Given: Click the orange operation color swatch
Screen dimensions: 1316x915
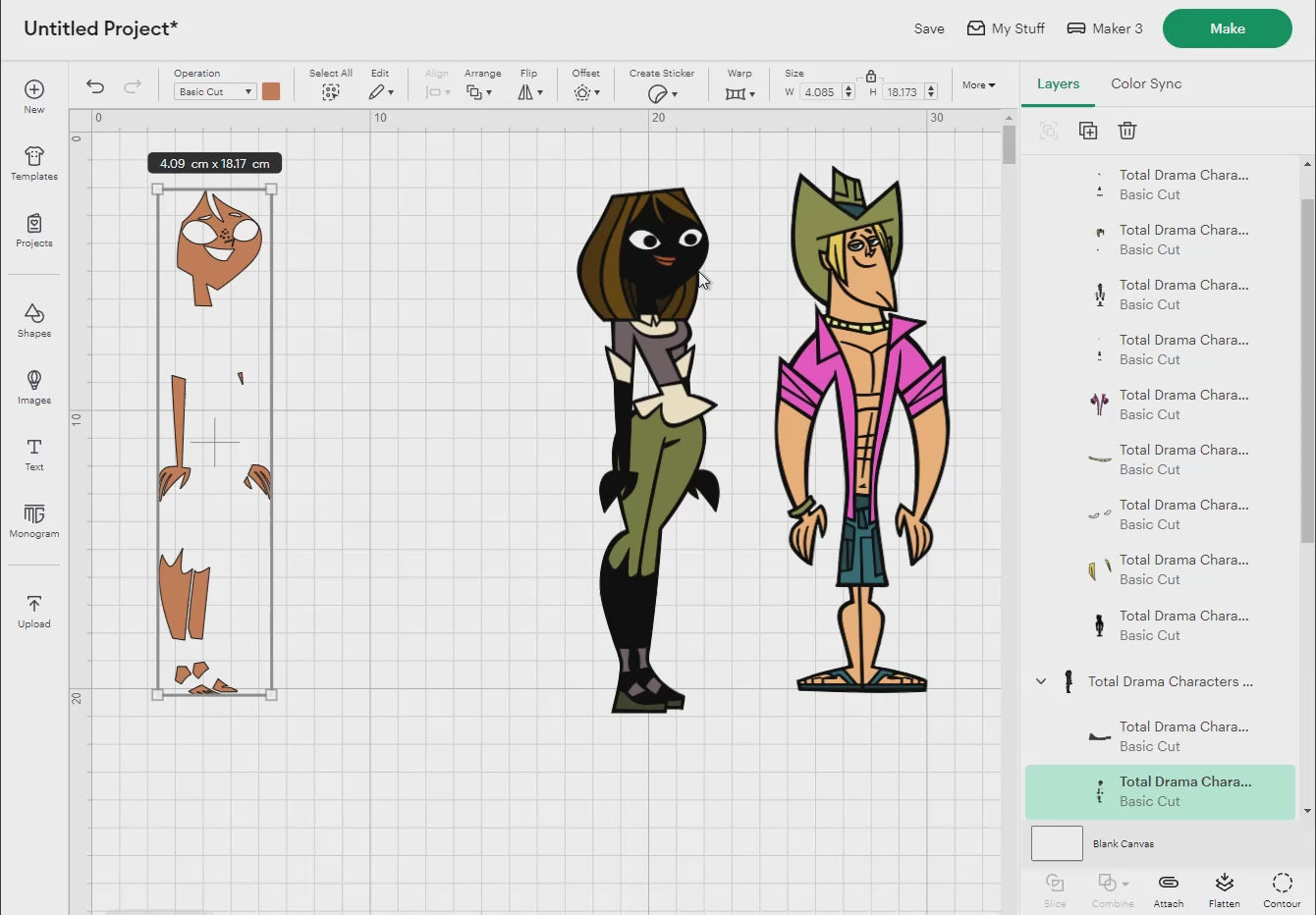Looking at the screenshot, I should (x=271, y=91).
